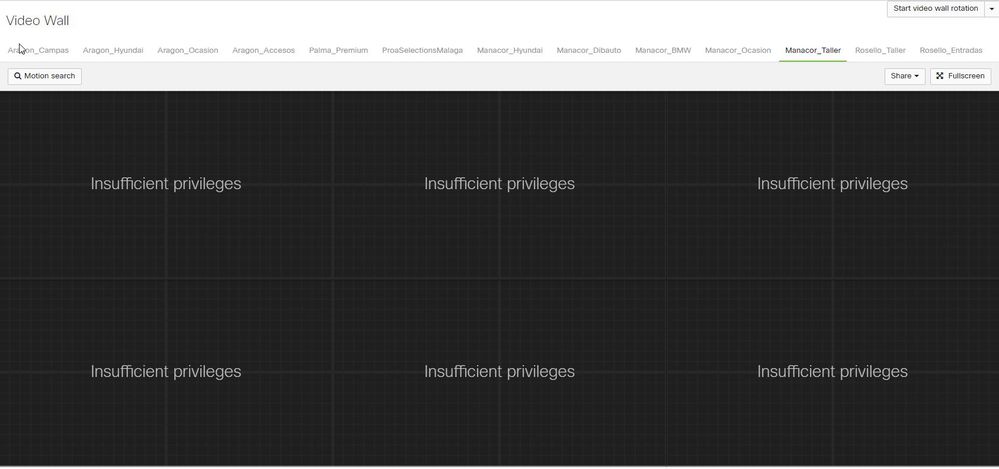
Task: Select bottom-right Insufficient privileges camera tile
Action: pos(832,372)
